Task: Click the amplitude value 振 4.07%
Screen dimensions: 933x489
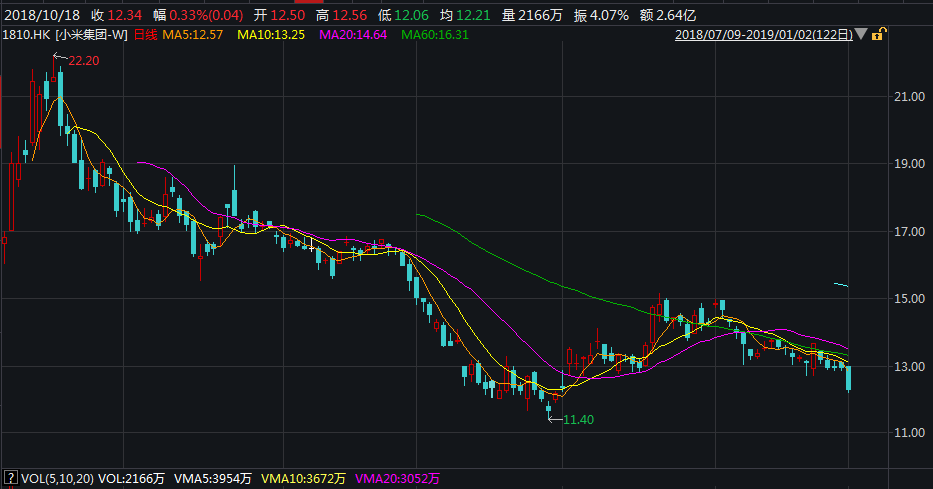Action: 601,15
